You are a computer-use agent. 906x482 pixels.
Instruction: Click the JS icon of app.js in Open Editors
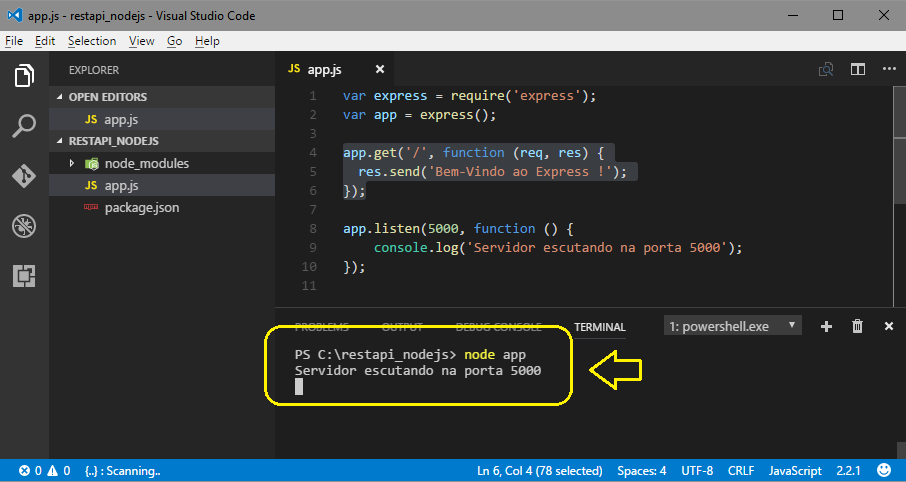click(x=91, y=120)
